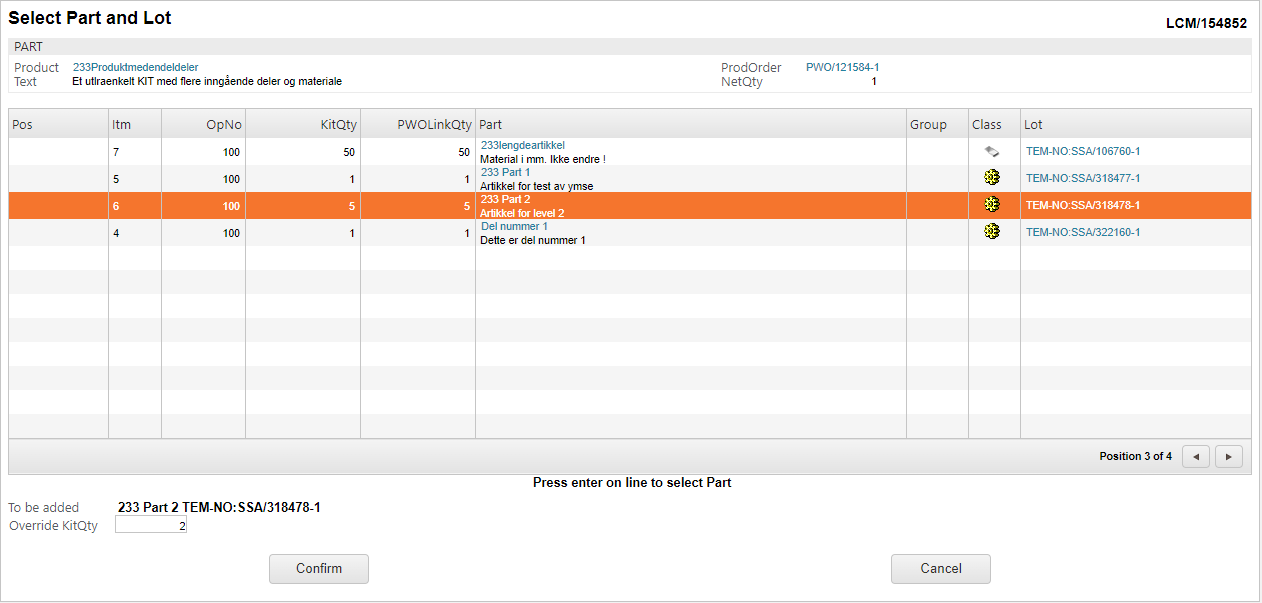1262x603 pixels.
Task: Click the material class icon for 233lengdeartikkel
Action: [992, 151]
